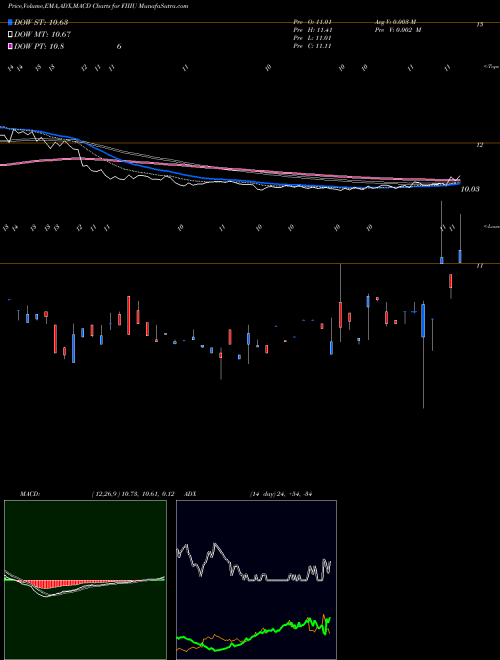Open the dark blue ADX indicator panel
500x660 pixels.
(x=256, y=580)
